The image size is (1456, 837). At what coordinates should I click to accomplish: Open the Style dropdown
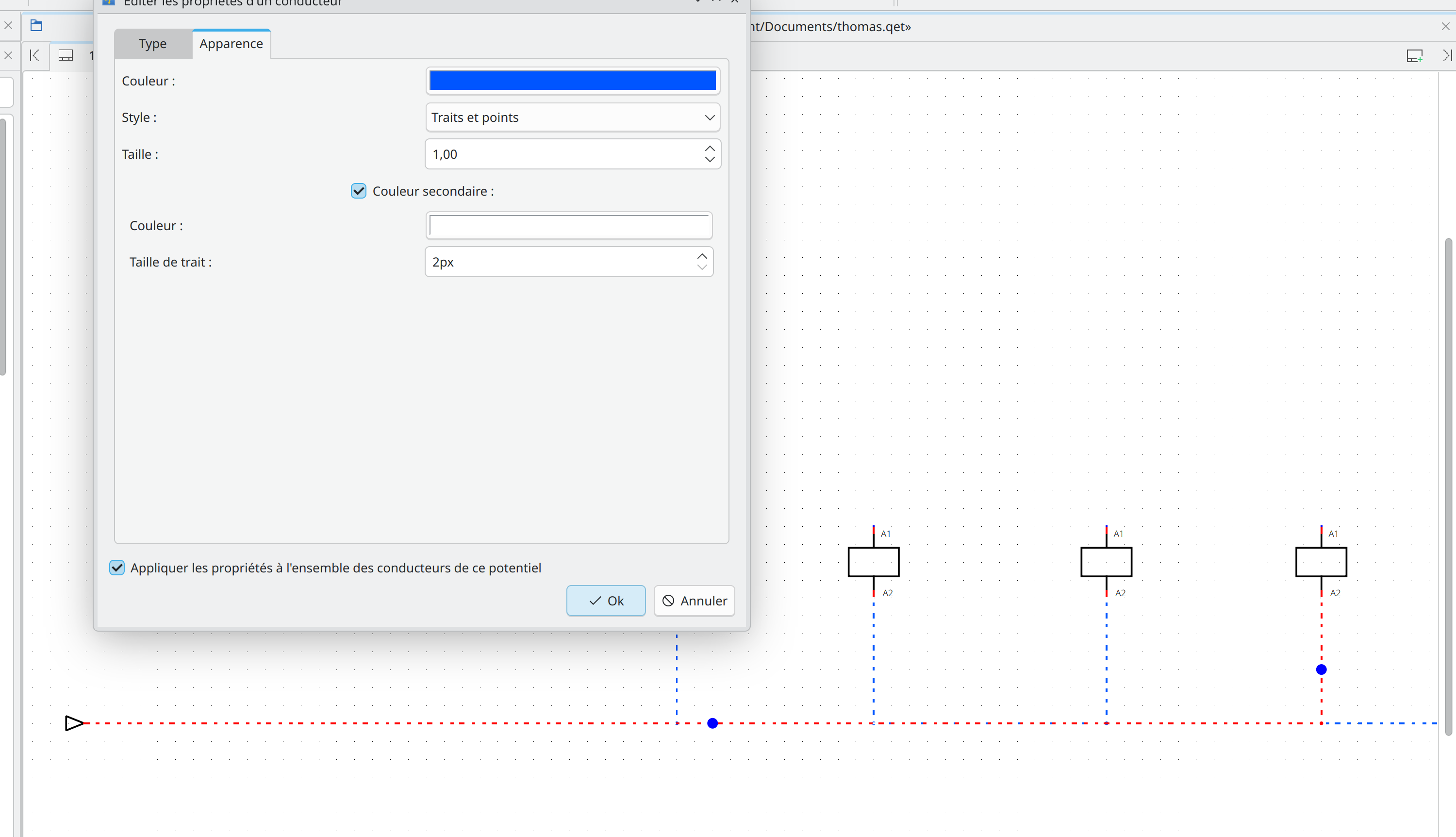click(x=572, y=117)
